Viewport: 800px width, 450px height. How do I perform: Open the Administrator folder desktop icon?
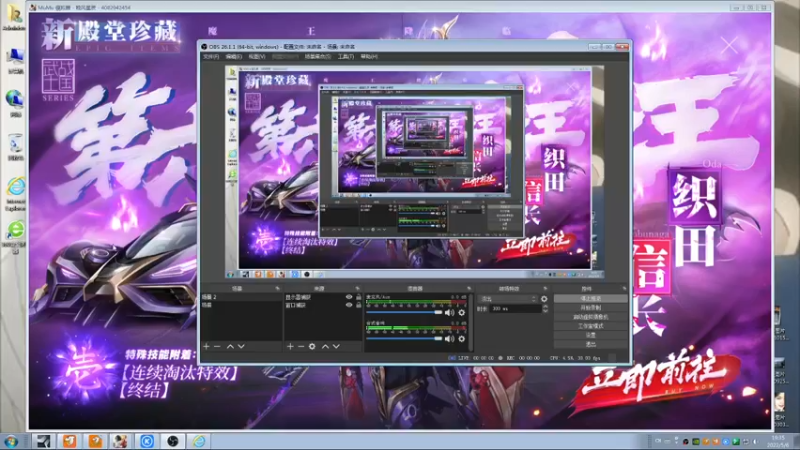14,16
